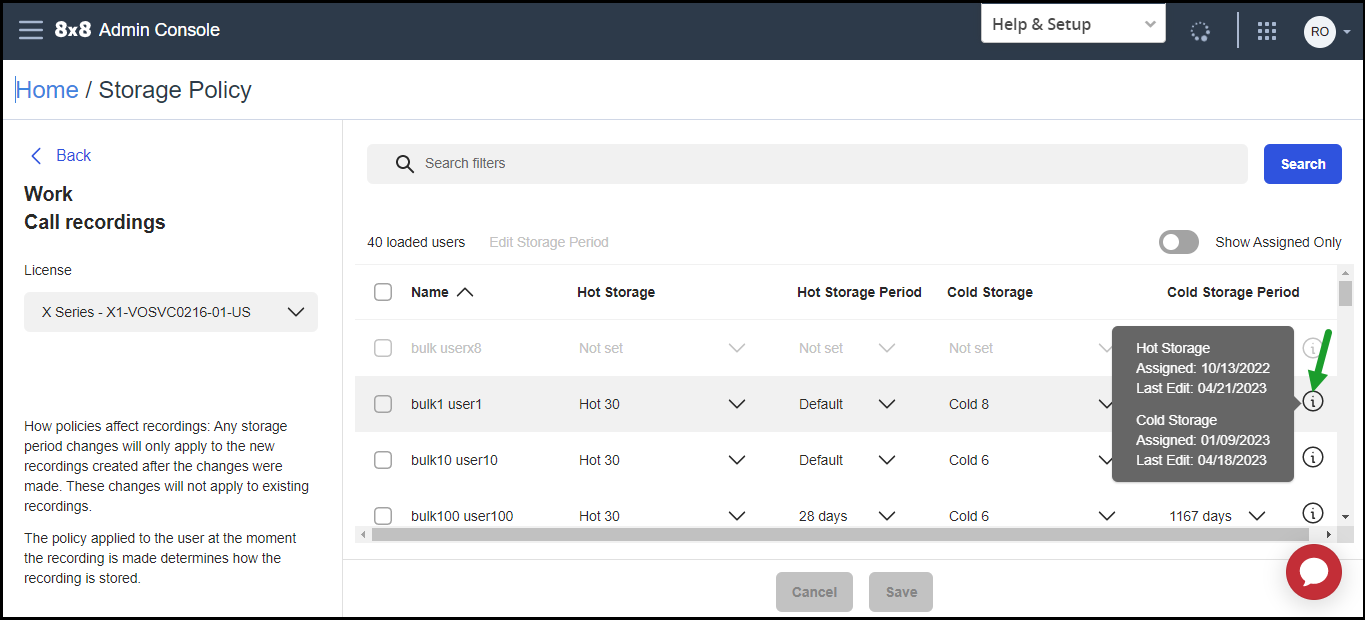Click the Cancel button
This screenshot has width=1365, height=620.
814,592
